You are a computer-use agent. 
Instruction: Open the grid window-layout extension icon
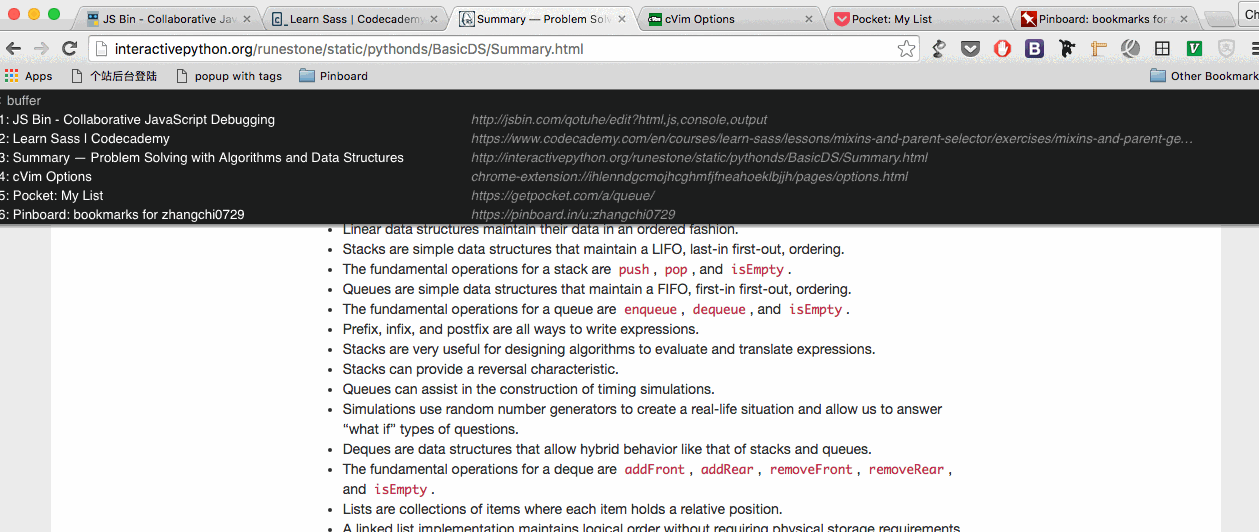1162,49
